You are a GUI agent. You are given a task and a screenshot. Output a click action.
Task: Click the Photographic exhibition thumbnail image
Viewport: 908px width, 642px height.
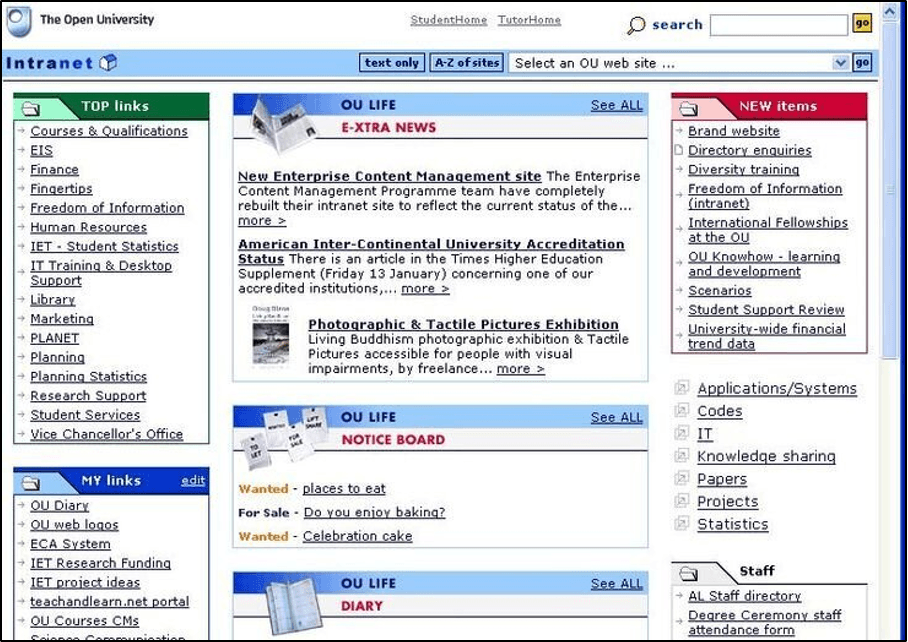coord(270,336)
